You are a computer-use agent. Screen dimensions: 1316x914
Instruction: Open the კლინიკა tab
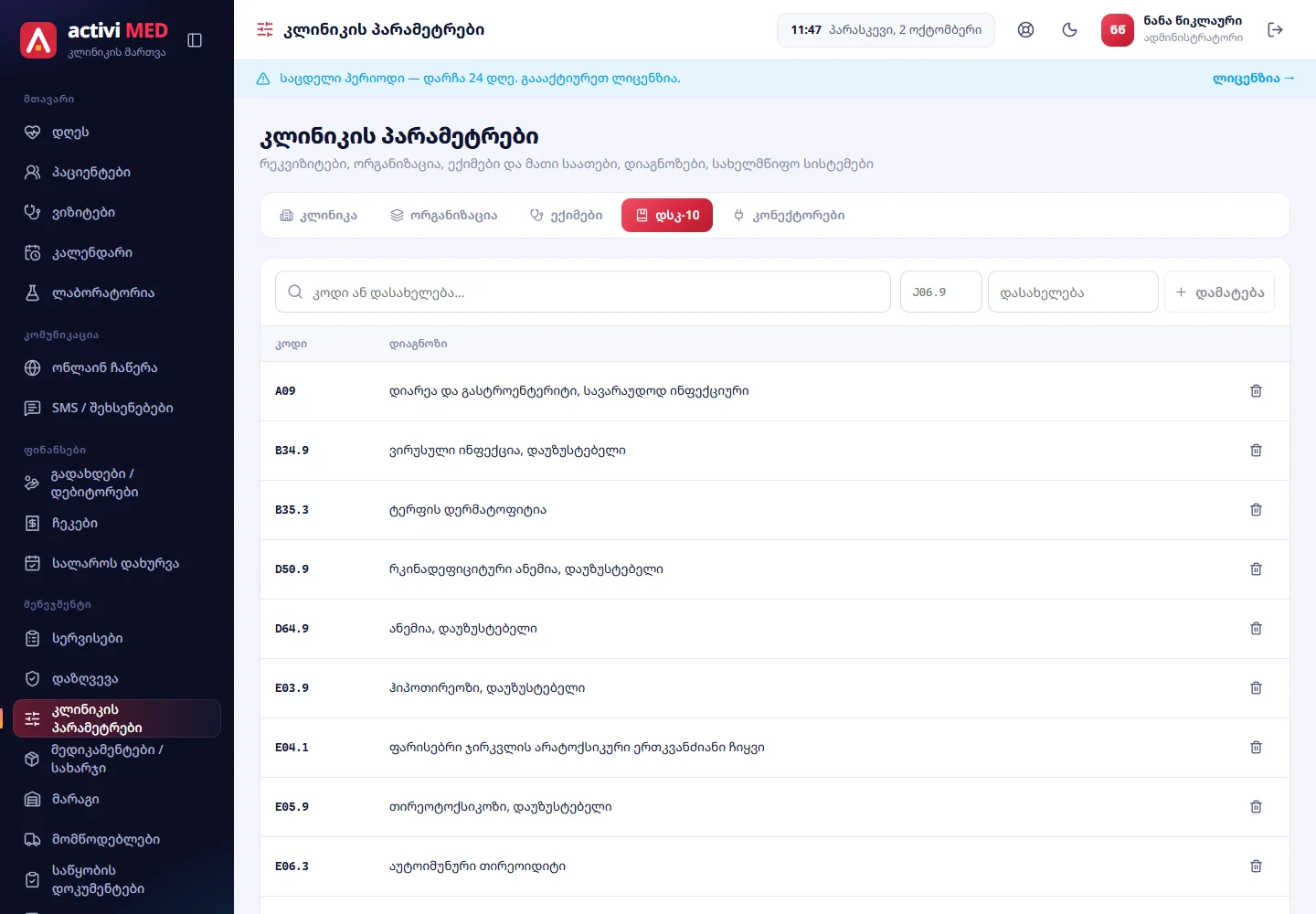coord(318,216)
